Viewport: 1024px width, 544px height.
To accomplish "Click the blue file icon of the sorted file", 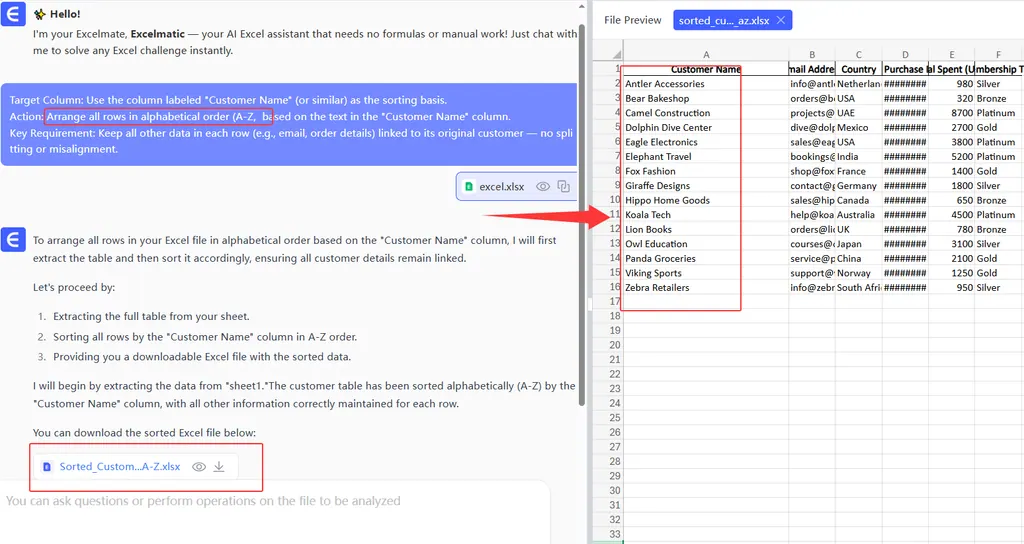I will 46,466.
